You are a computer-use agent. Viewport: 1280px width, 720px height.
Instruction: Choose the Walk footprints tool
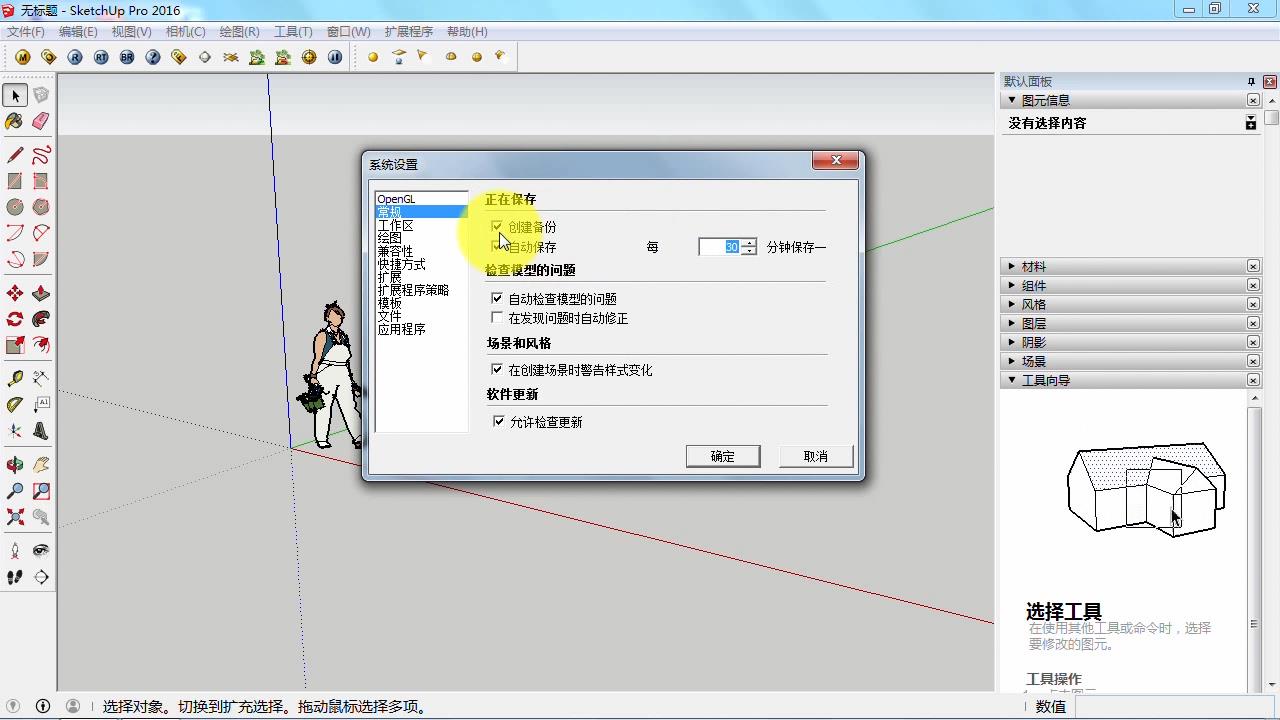point(15,577)
